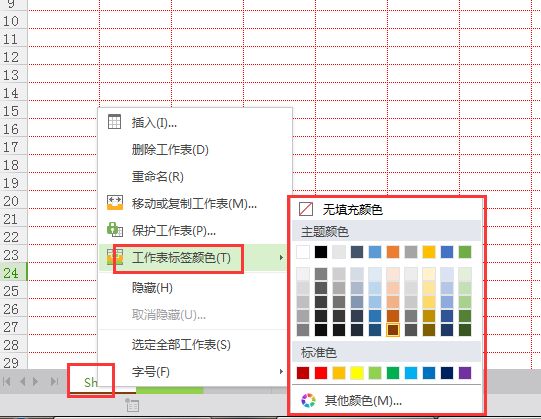The width and height of the screenshot is (541, 419).
Task: Click the no-fill color icon
Action: (x=306, y=209)
